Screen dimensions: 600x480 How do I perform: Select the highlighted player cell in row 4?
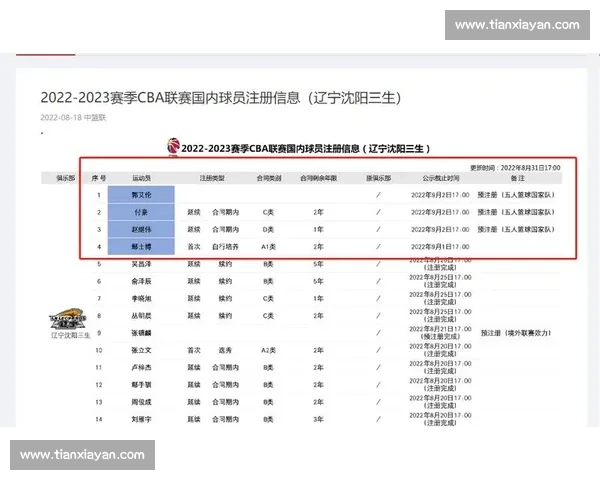(141, 246)
